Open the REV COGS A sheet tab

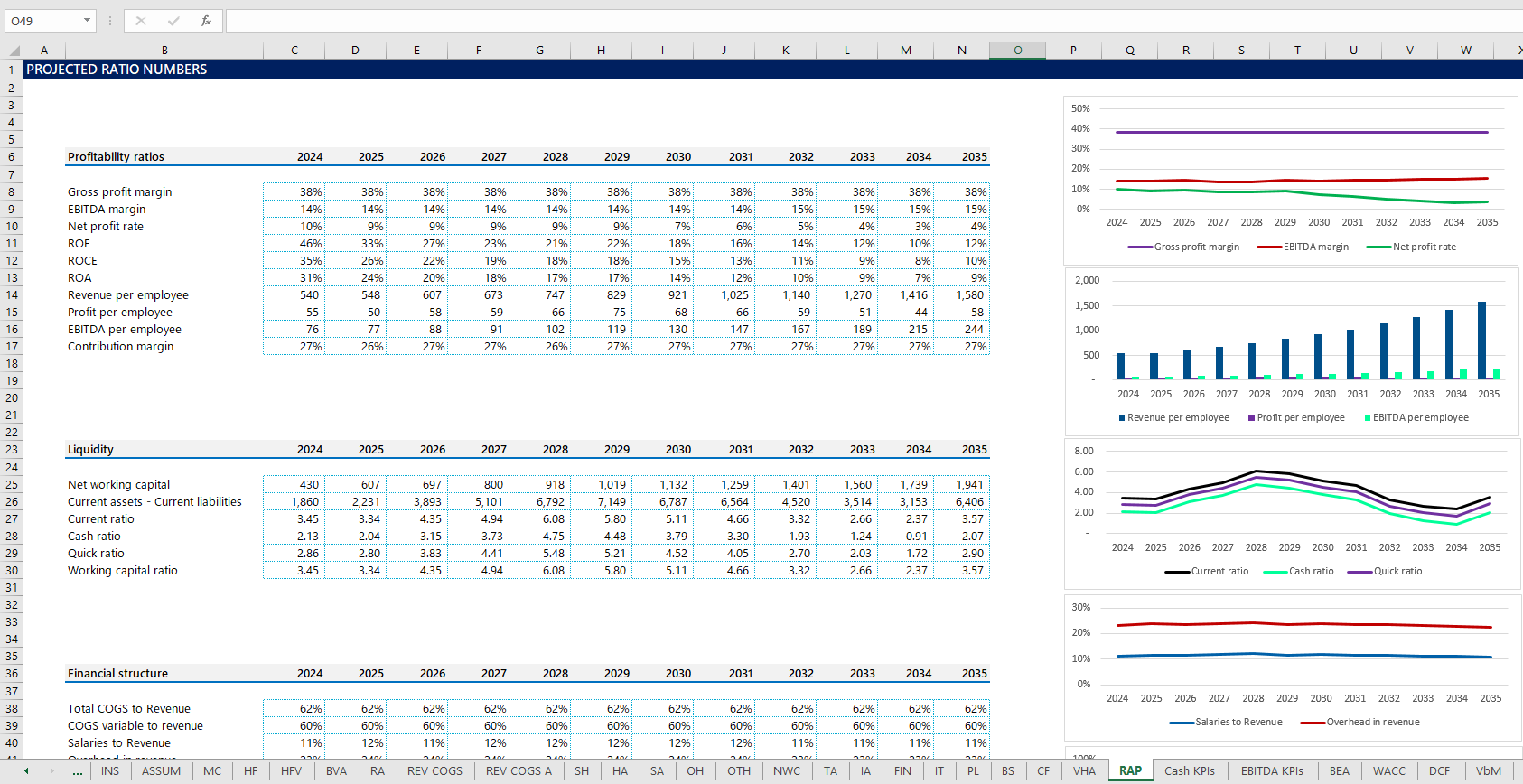[x=519, y=771]
